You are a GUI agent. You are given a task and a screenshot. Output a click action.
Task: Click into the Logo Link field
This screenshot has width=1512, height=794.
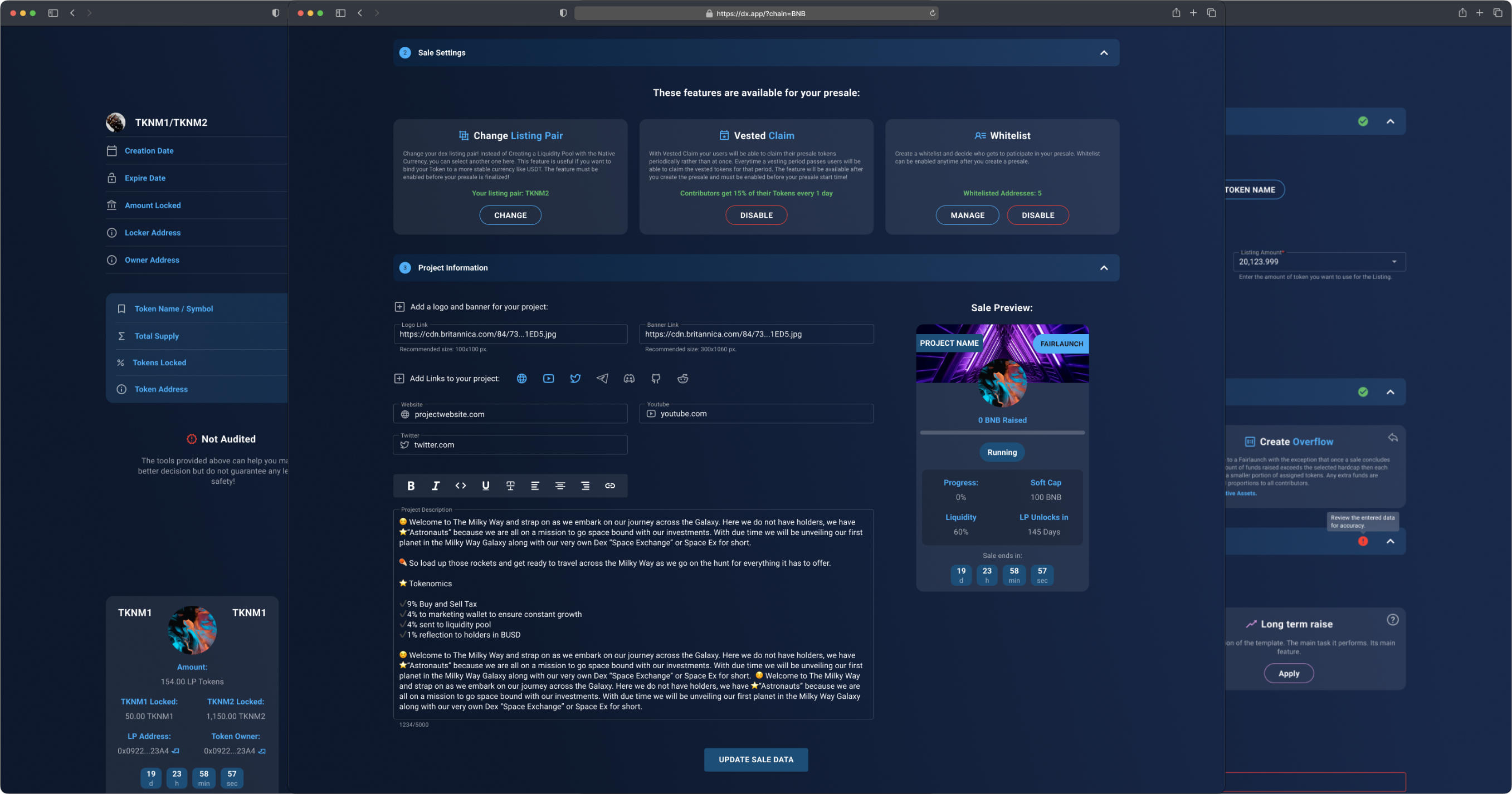(509, 334)
